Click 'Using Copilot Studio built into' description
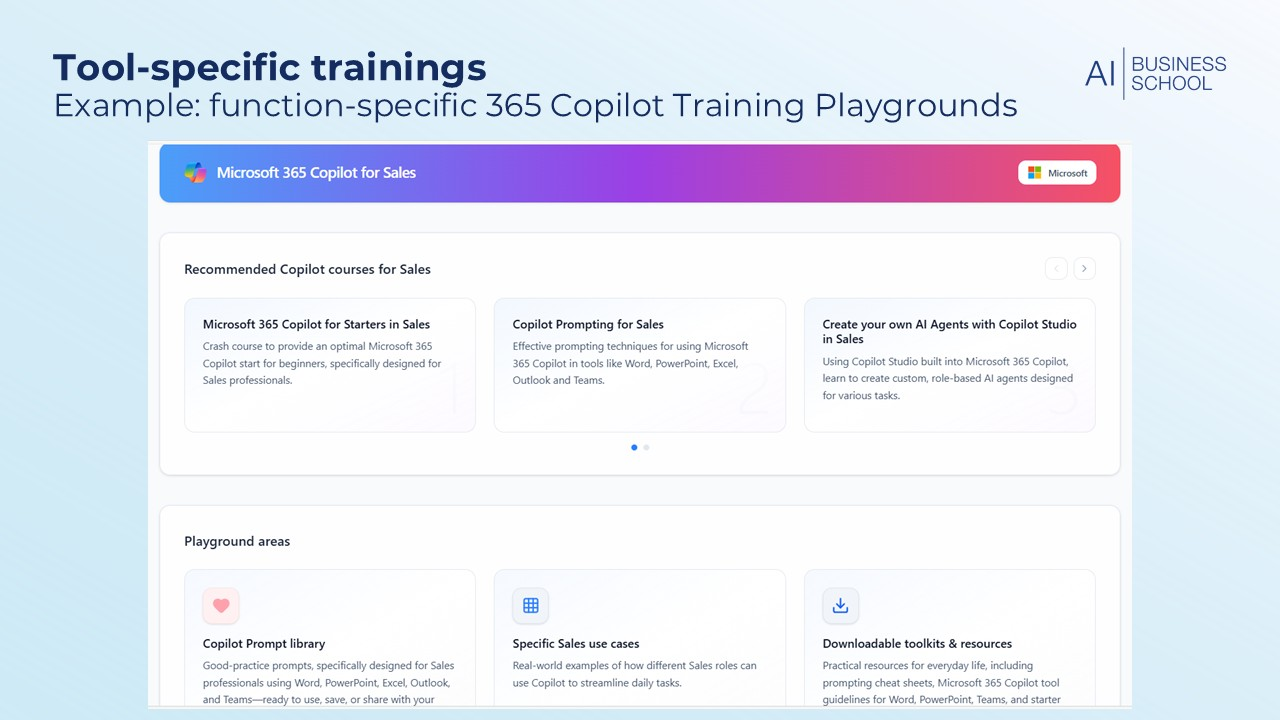 point(948,378)
